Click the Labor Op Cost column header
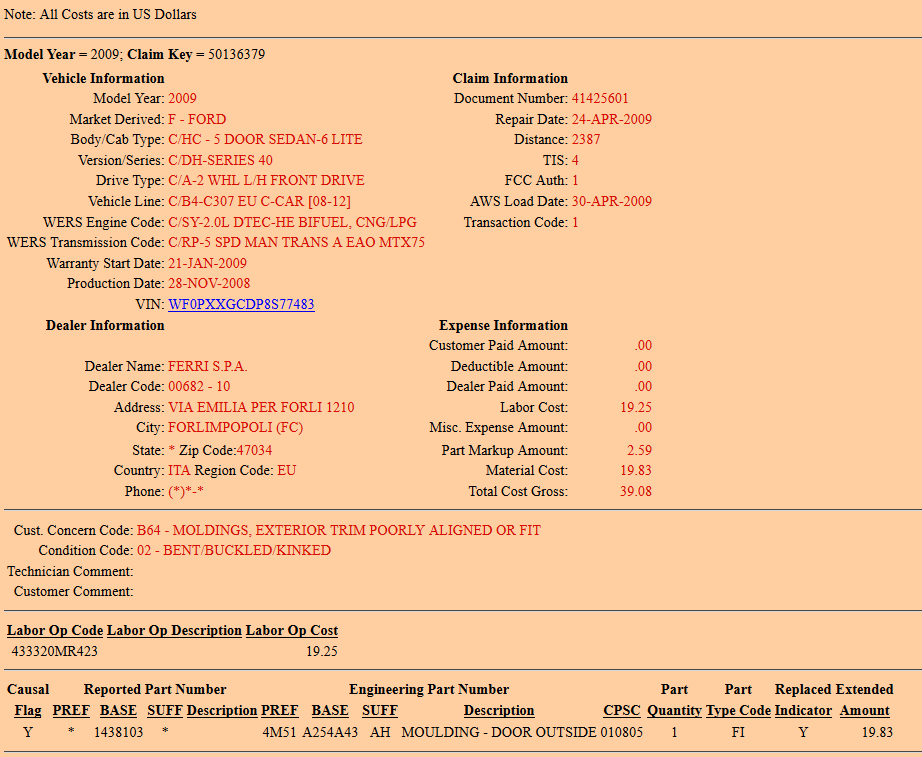The image size is (922, 757). pos(292,631)
